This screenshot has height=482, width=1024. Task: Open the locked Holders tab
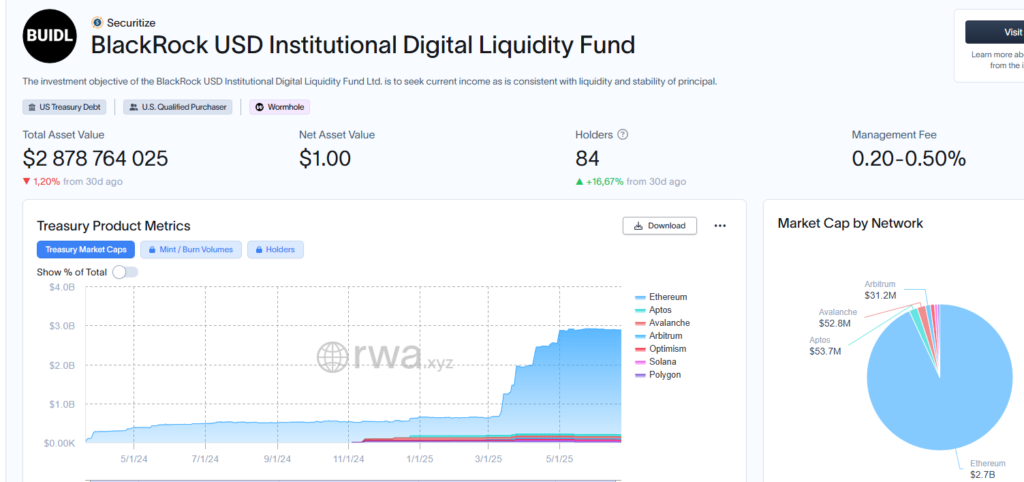click(275, 250)
